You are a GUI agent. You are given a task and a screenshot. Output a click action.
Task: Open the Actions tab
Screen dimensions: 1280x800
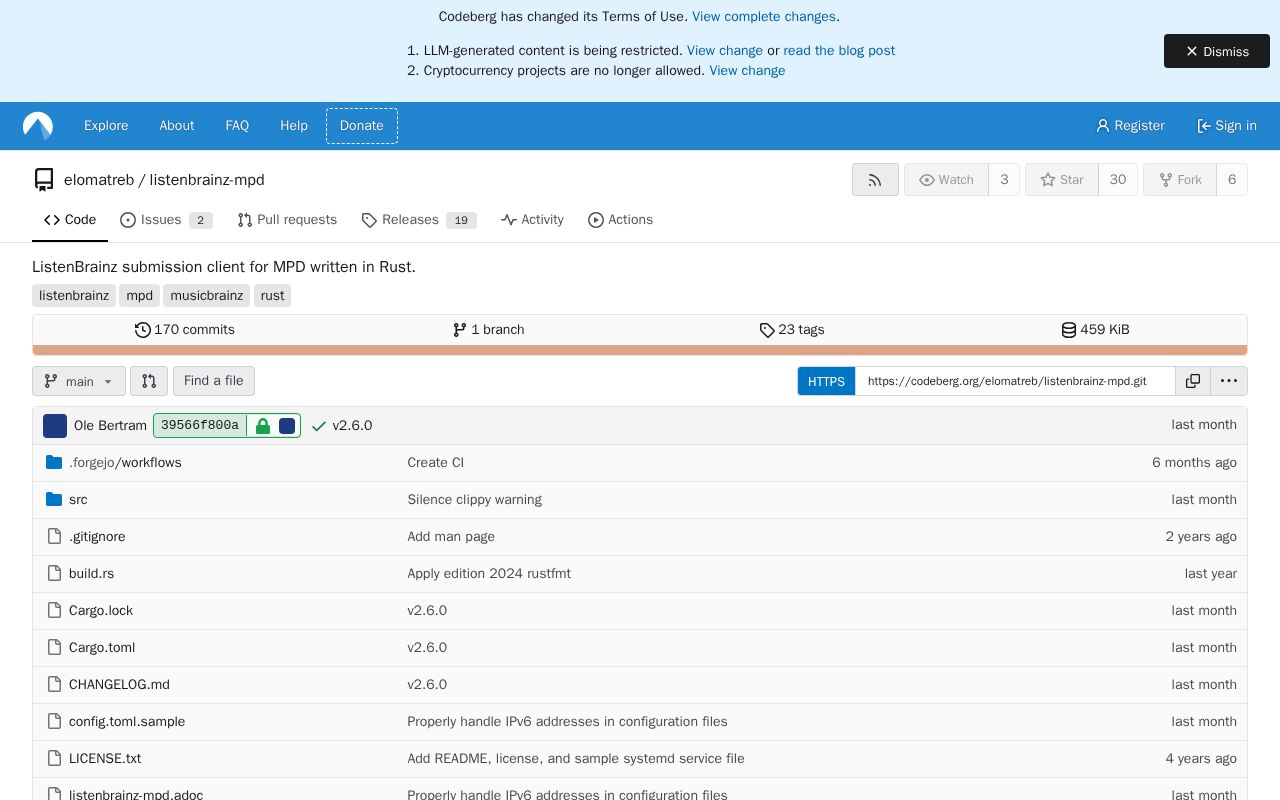coord(620,220)
